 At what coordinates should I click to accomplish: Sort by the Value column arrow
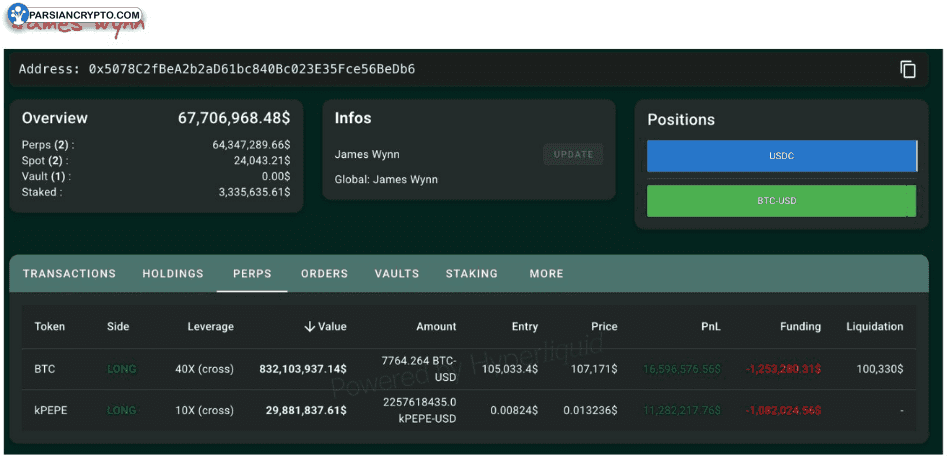pos(310,327)
